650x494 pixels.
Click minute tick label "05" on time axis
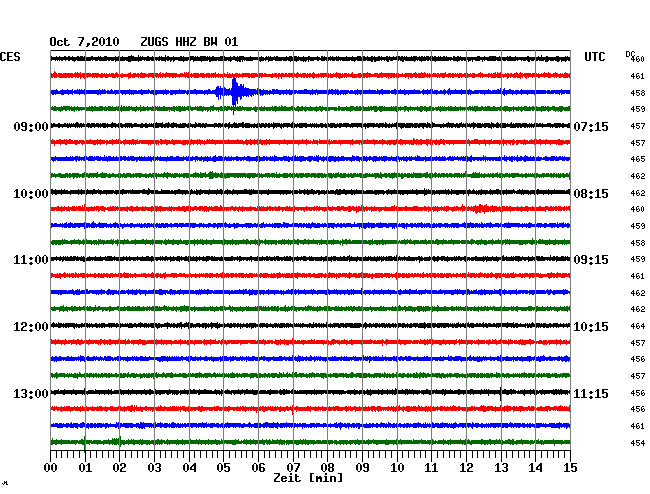(223, 468)
